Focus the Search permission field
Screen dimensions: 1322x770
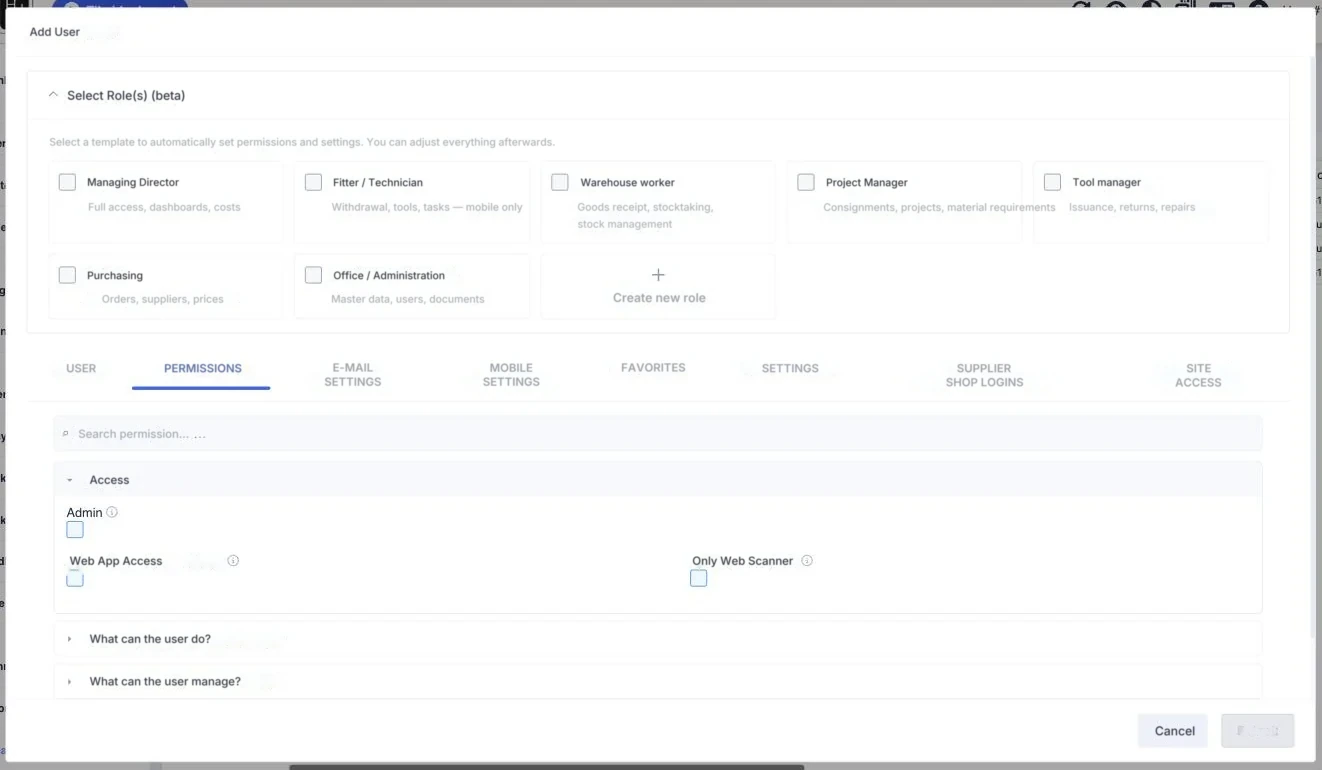[x=658, y=434]
